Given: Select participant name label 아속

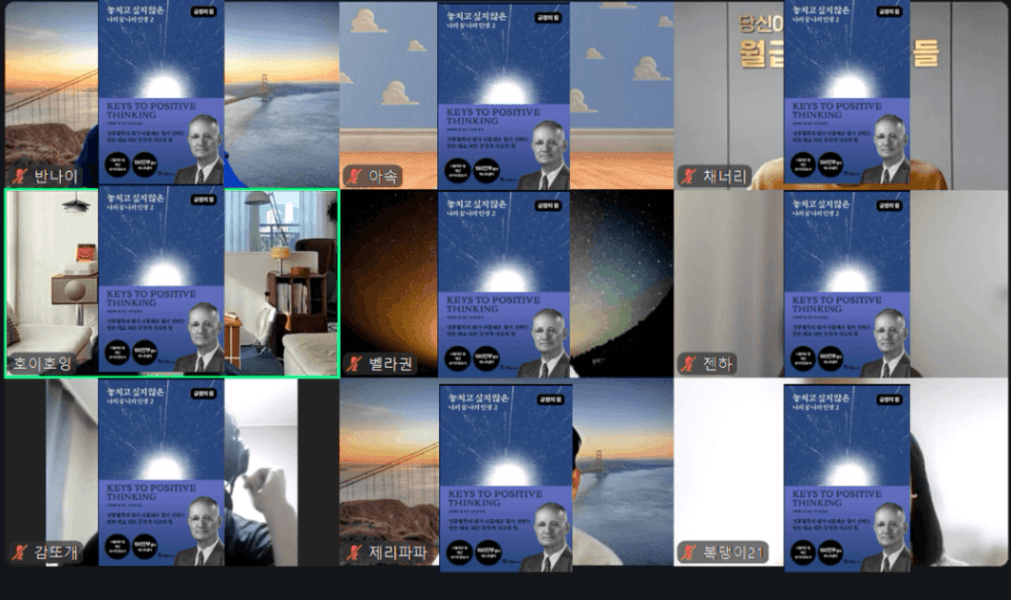Looking at the screenshot, I should (382, 176).
